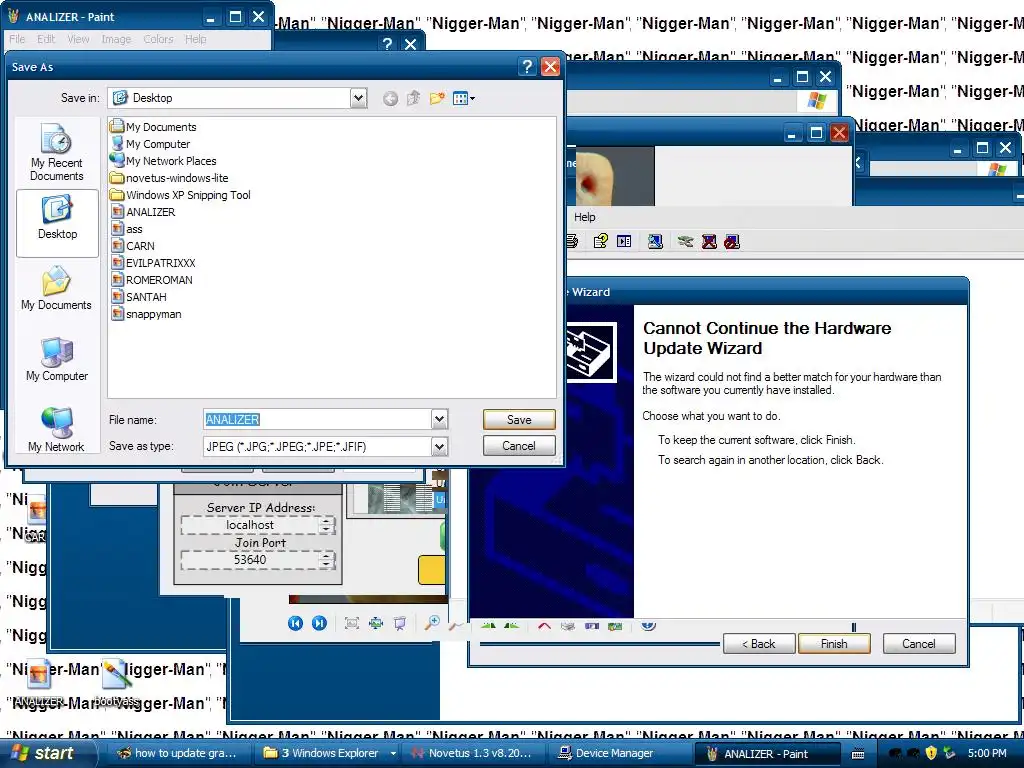Click the Zoom In magnifier icon
Image resolution: width=1024 pixels, height=768 pixels.
click(432, 623)
